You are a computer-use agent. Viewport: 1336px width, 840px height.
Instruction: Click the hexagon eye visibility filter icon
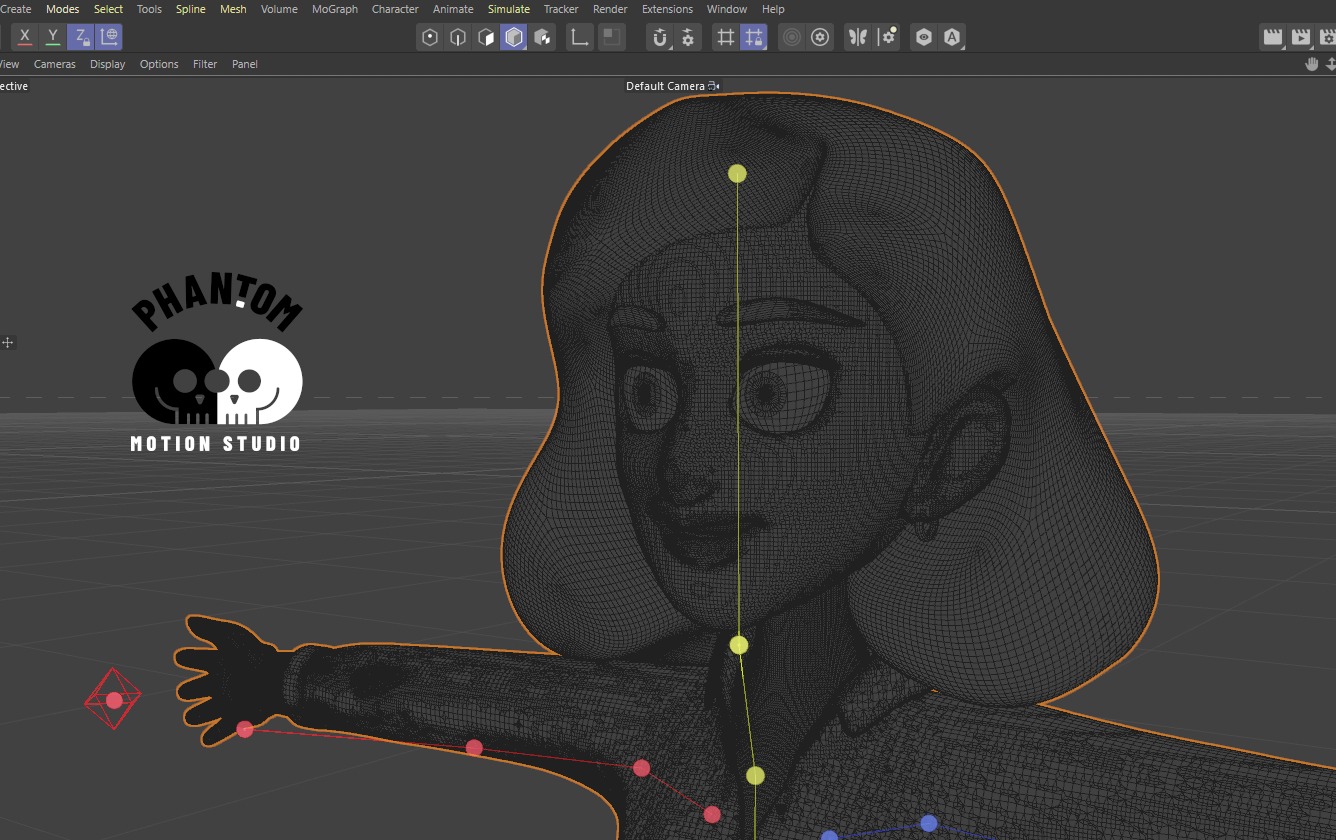coord(924,38)
